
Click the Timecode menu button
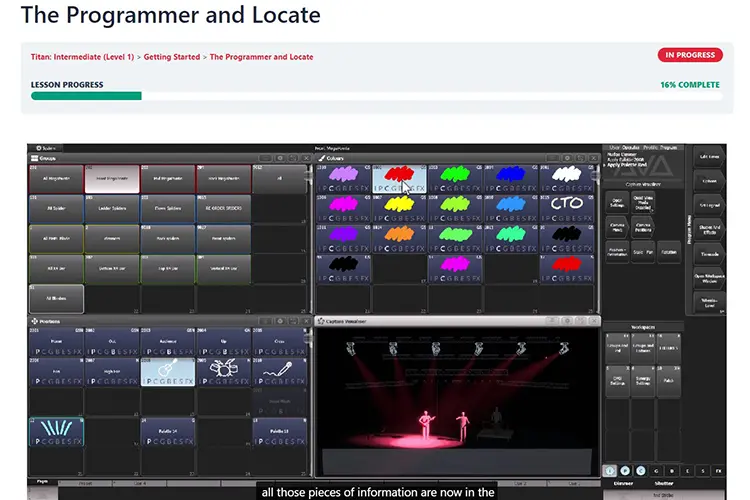pos(709,254)
